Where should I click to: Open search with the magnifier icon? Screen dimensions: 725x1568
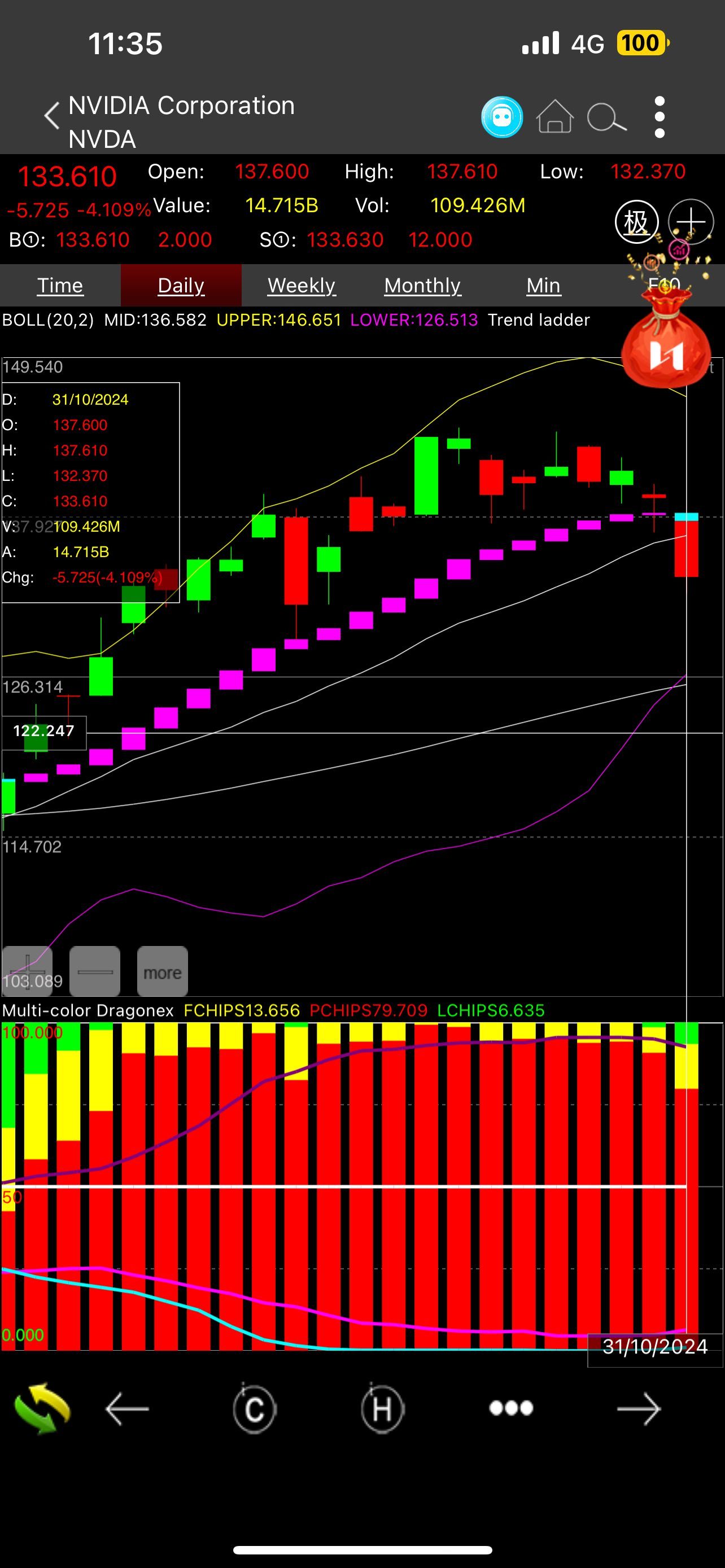point(606,117)
